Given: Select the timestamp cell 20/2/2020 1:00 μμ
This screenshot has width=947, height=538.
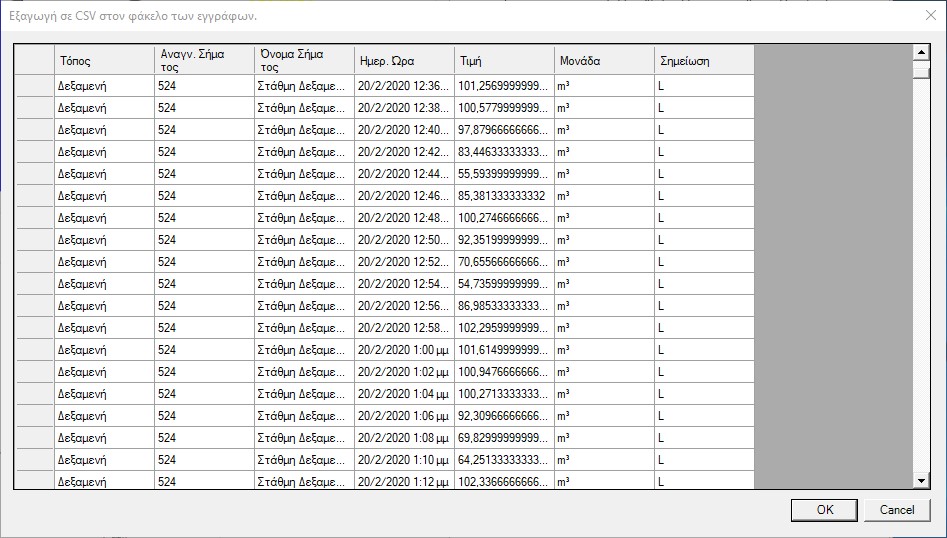Looking at the screenshot, I should pyautogui.click(x=404, y=350).
